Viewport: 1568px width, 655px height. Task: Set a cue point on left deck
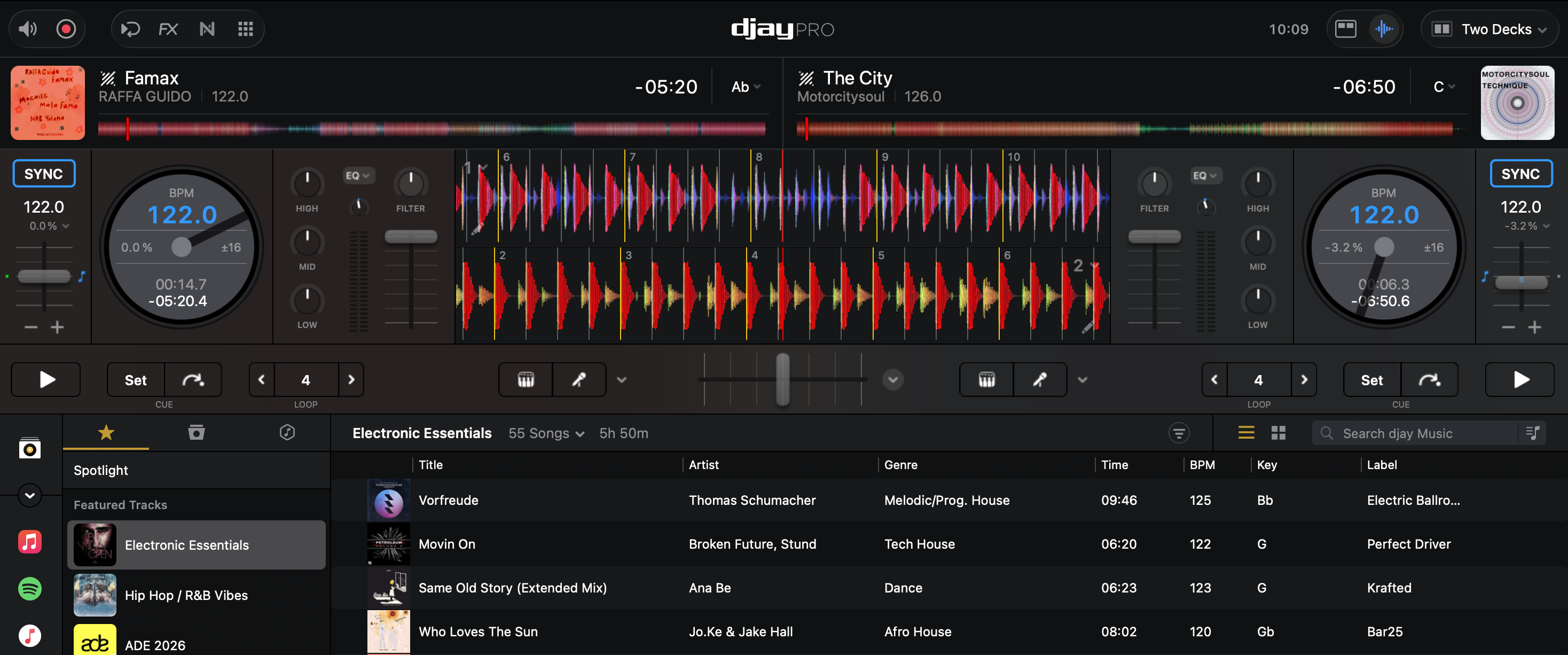[136, 380]
